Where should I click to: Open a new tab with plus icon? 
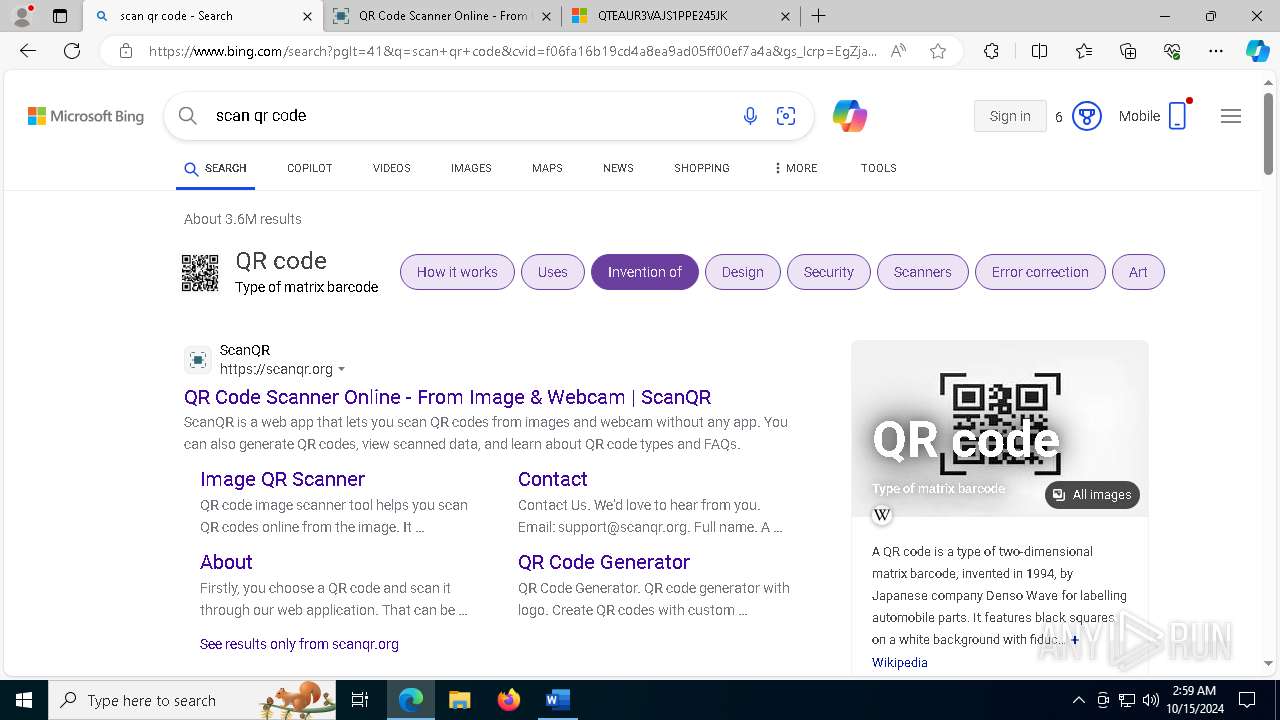tap(818, 16)
